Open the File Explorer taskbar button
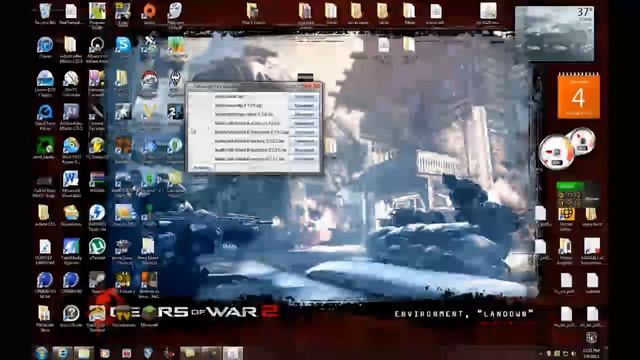The width and height of the screenshot is (640, 360). tap(83, 353)
